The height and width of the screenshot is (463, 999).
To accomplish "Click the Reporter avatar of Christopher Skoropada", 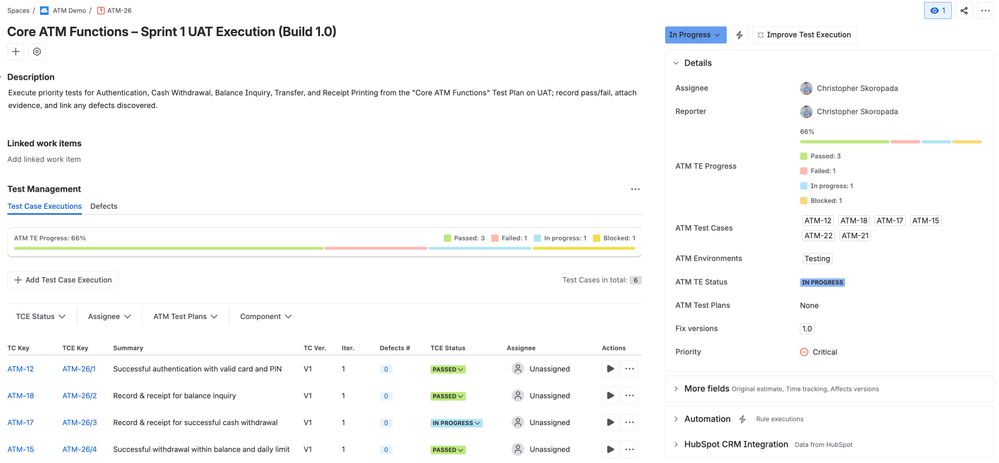I will pyautogui.click(x=807, y=111).
